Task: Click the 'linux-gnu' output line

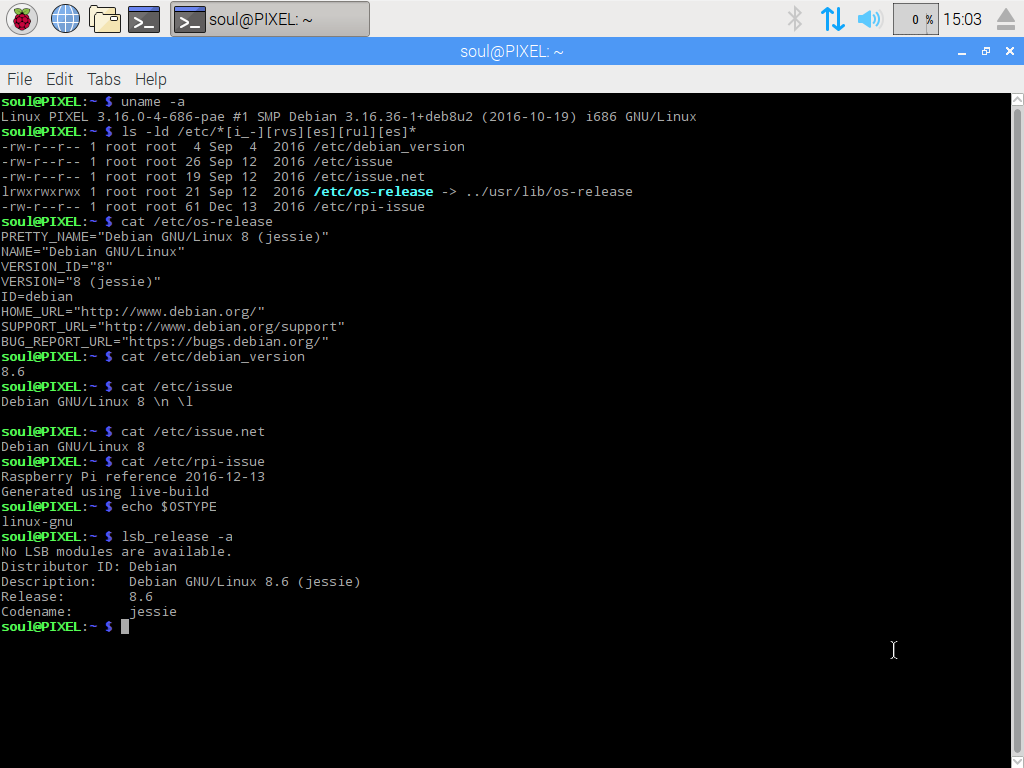Action: coord(37,521)
